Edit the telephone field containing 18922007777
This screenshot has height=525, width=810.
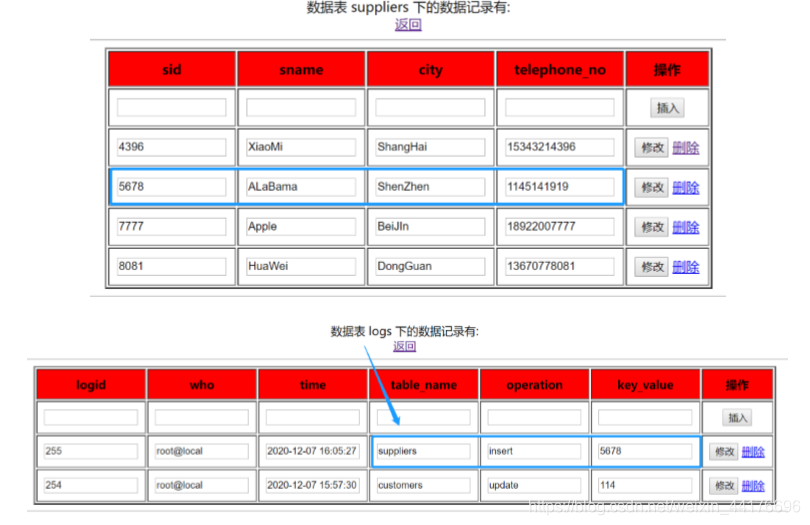[x=560, y=226]
